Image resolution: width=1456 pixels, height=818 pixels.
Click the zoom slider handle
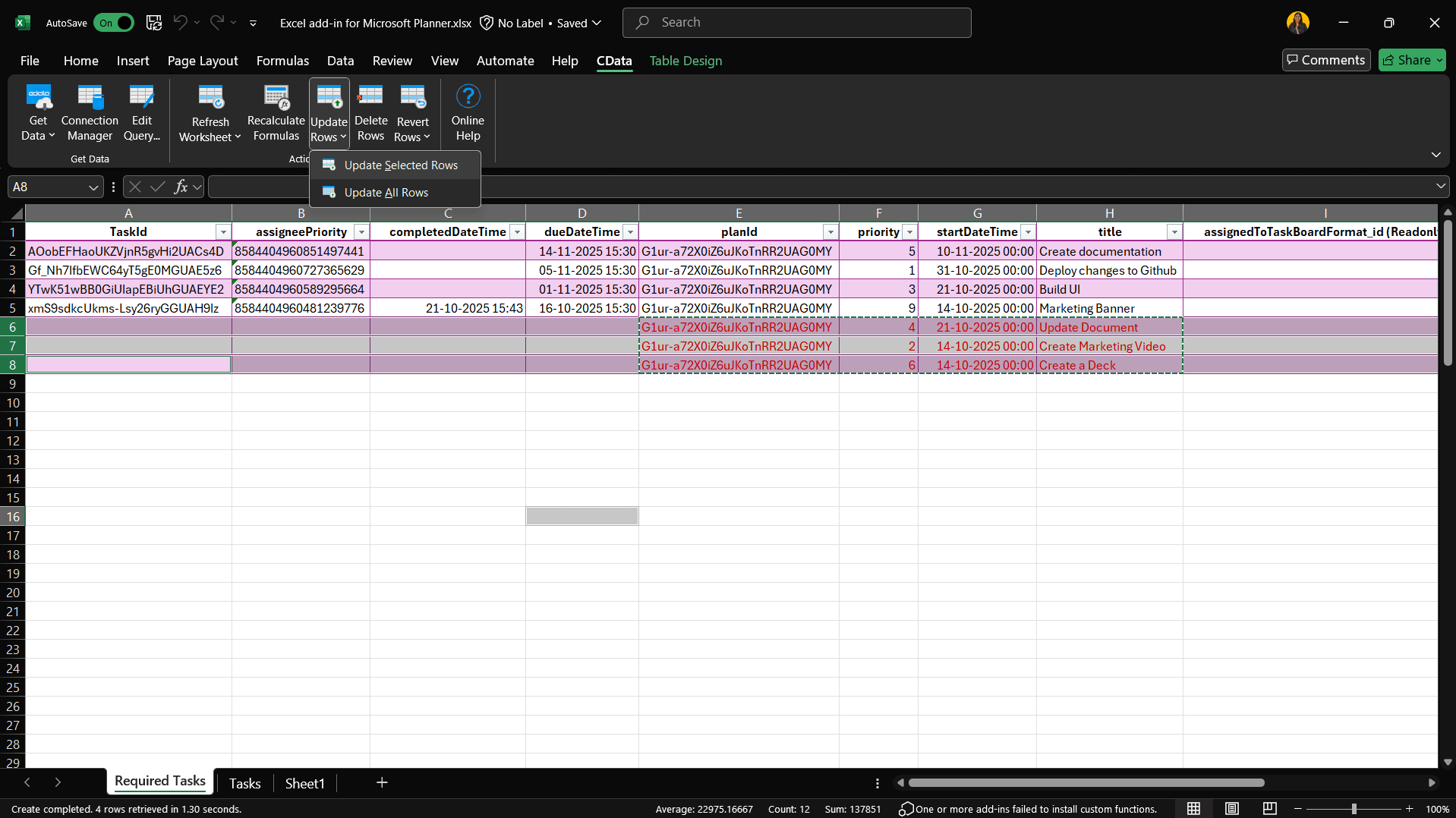pyautogui.click(x=1354, y=809)
